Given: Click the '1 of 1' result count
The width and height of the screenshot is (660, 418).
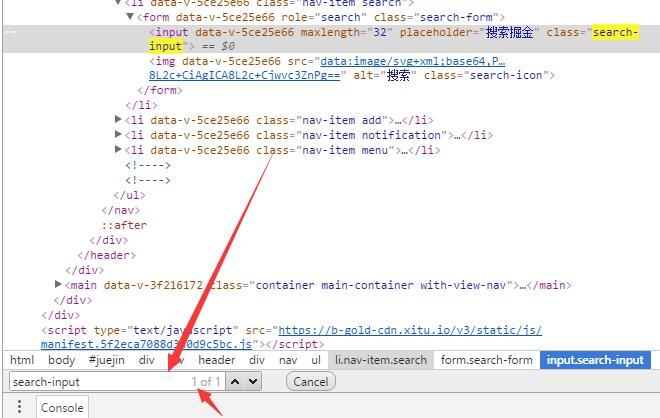Looking at the screenshot, I should (206, 382).
